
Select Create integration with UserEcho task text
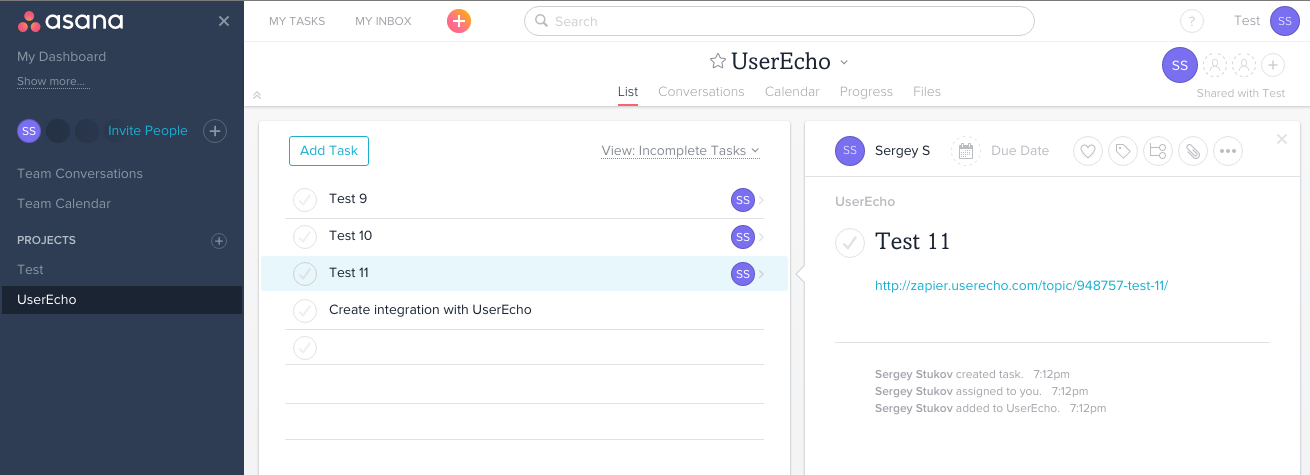430,310
